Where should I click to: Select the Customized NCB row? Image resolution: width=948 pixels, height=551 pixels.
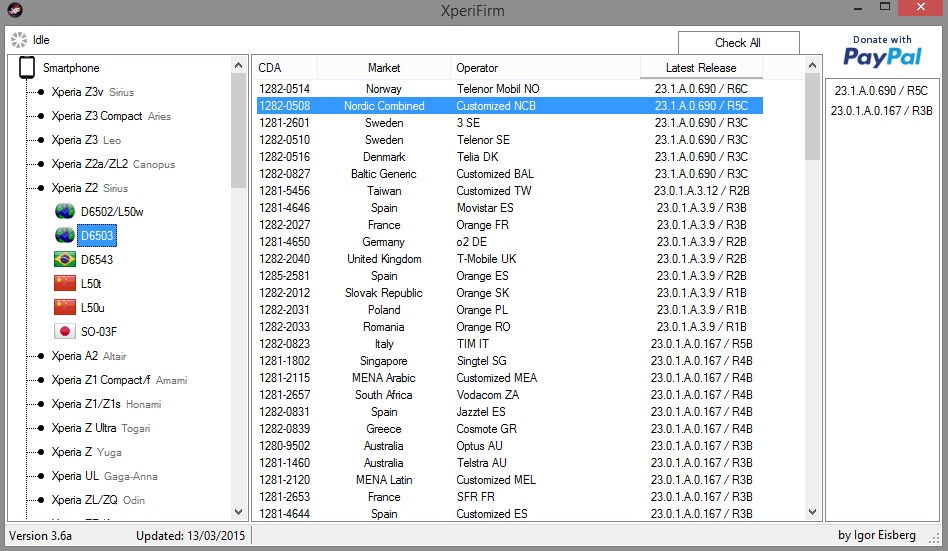pyautogui.click(x=510, y=106)
